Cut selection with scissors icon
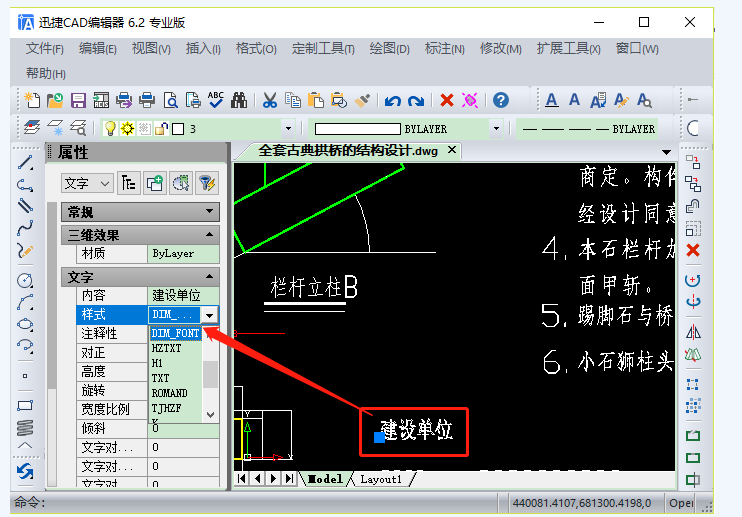This screenshot has width=742, height=517. pos(270,100)
